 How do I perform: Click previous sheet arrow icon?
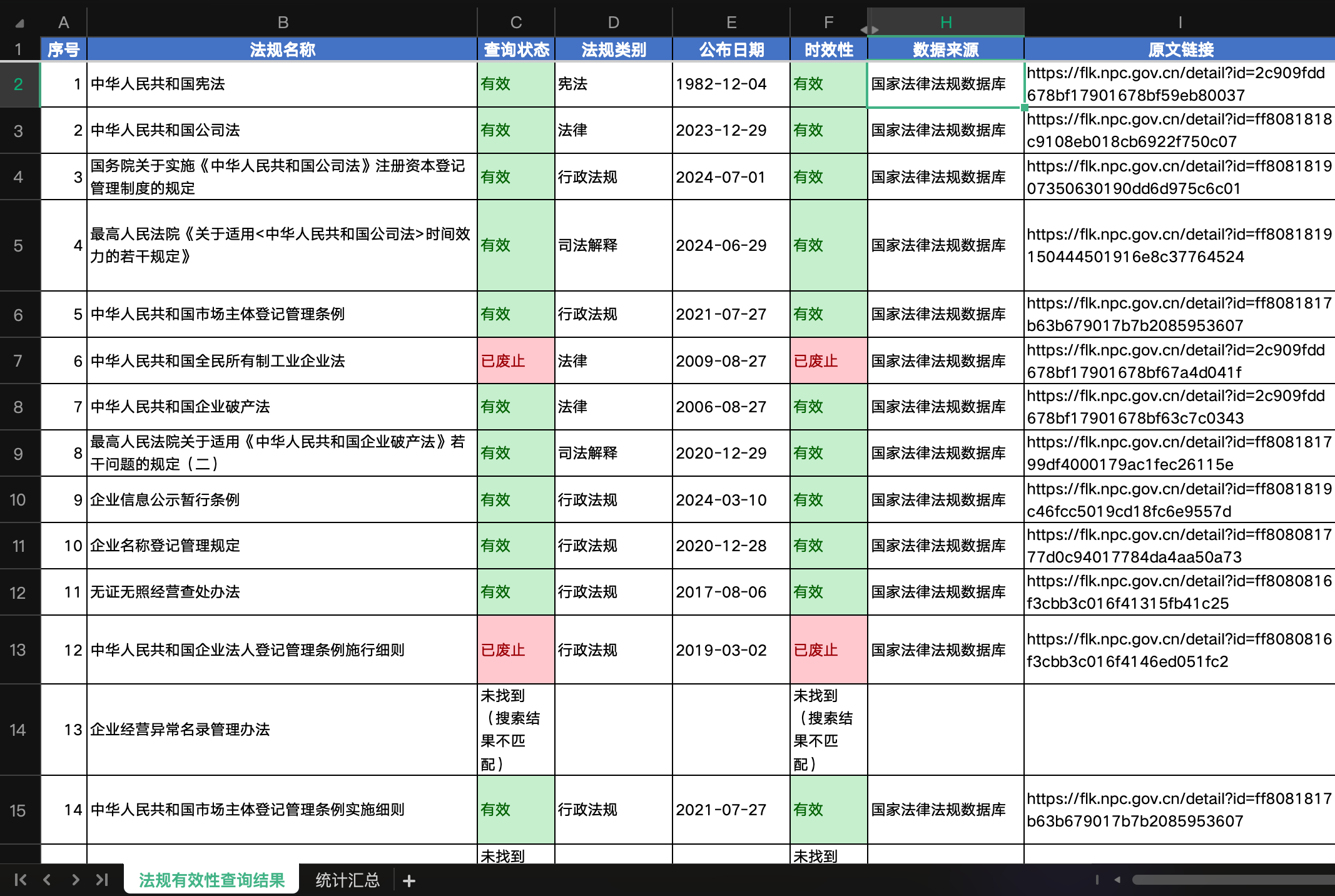pos(47,880)
